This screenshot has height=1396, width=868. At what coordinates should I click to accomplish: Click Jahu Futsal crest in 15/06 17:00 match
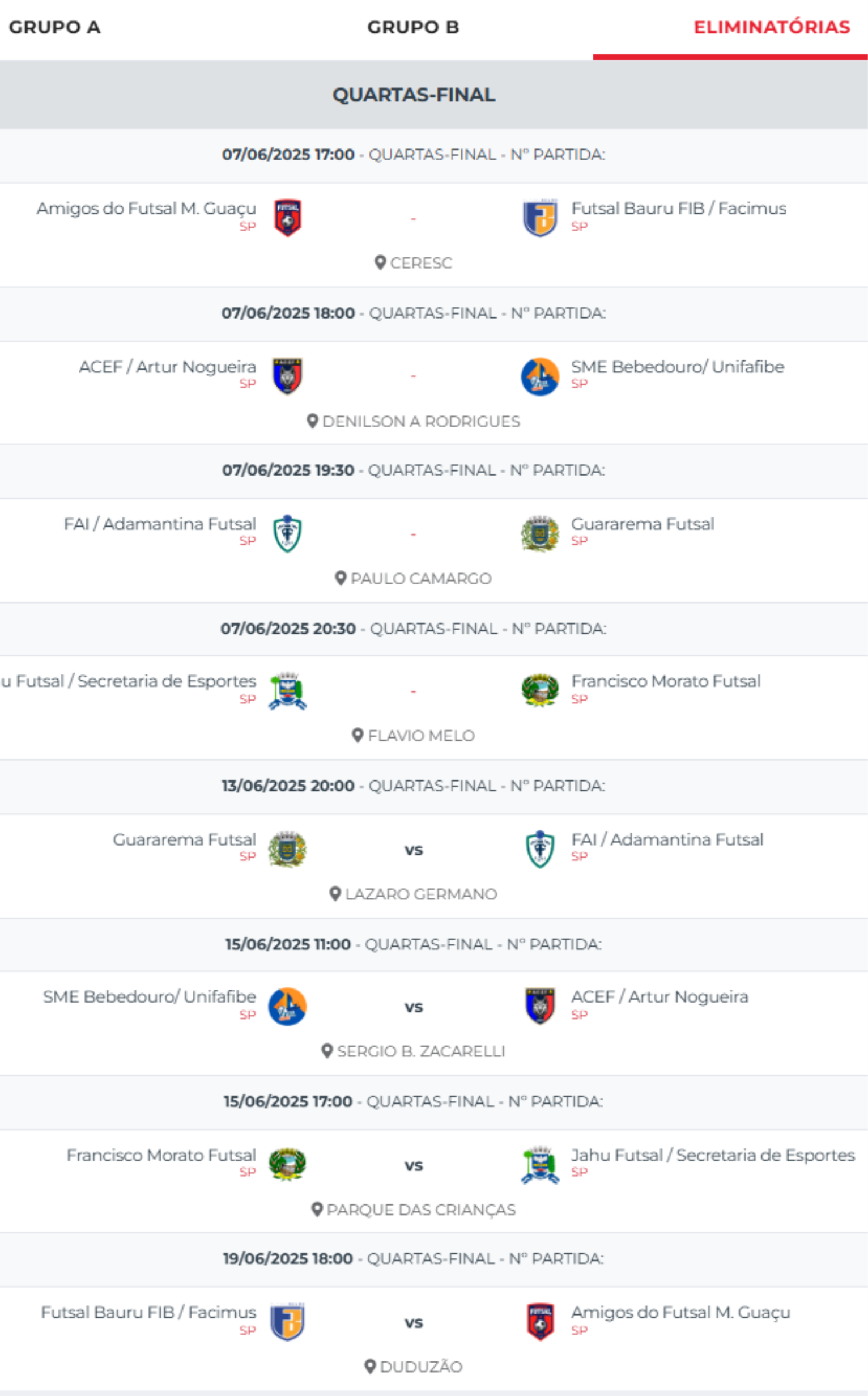tap(539, 1165)
